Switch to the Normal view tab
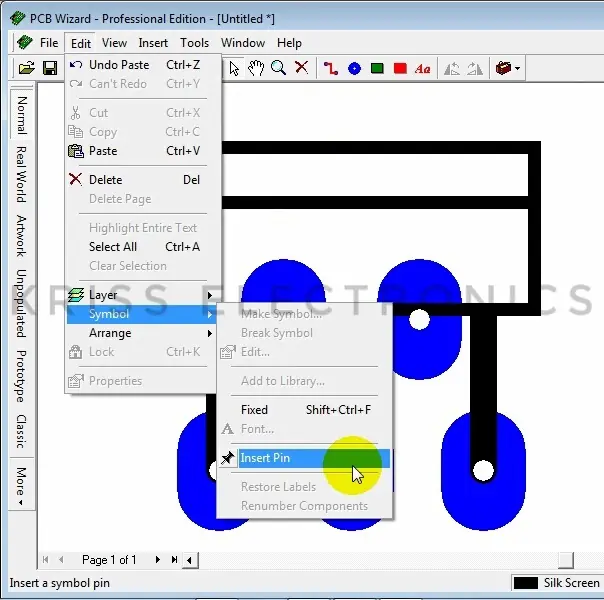 click(22, 115)
